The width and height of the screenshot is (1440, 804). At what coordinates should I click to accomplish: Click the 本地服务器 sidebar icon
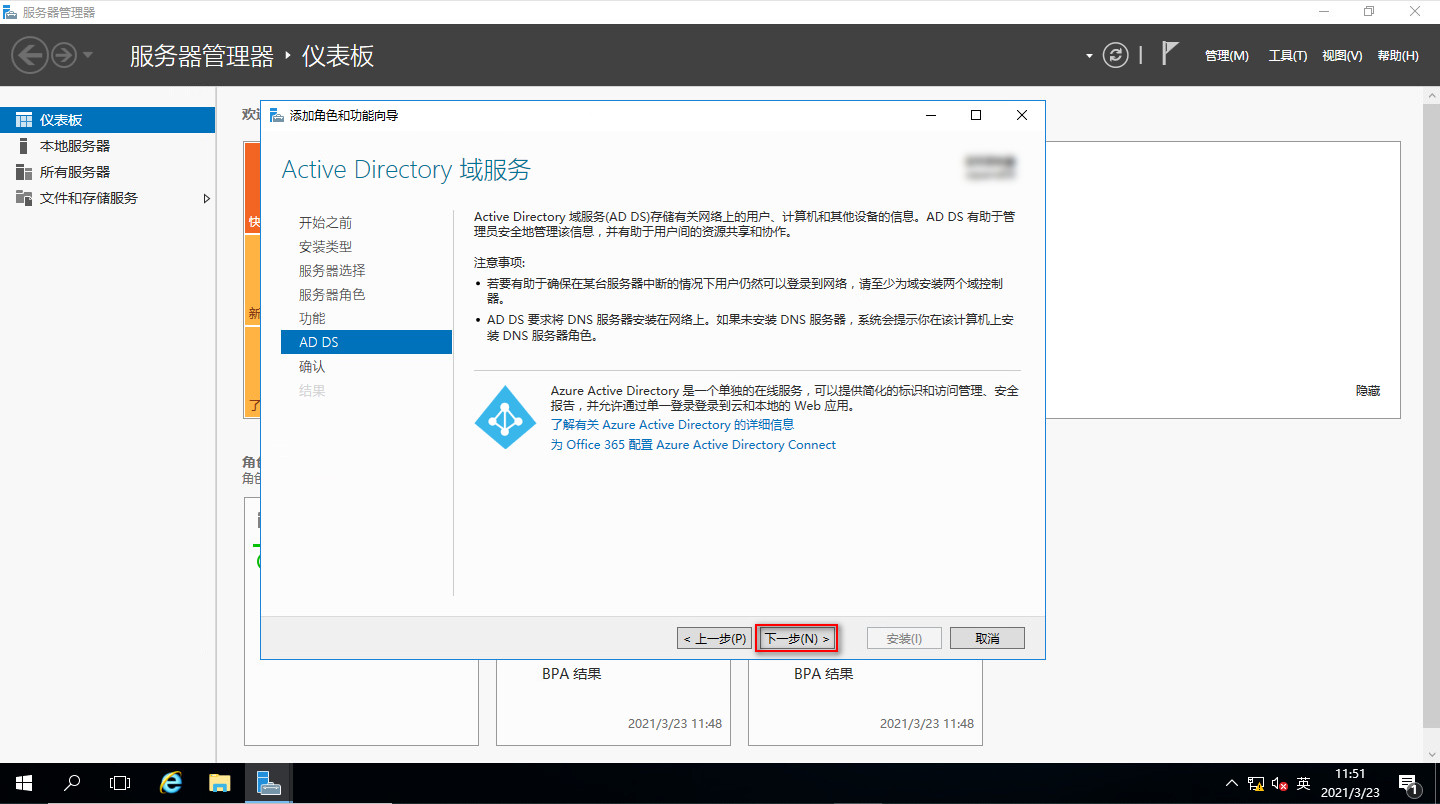pos(24,146)
